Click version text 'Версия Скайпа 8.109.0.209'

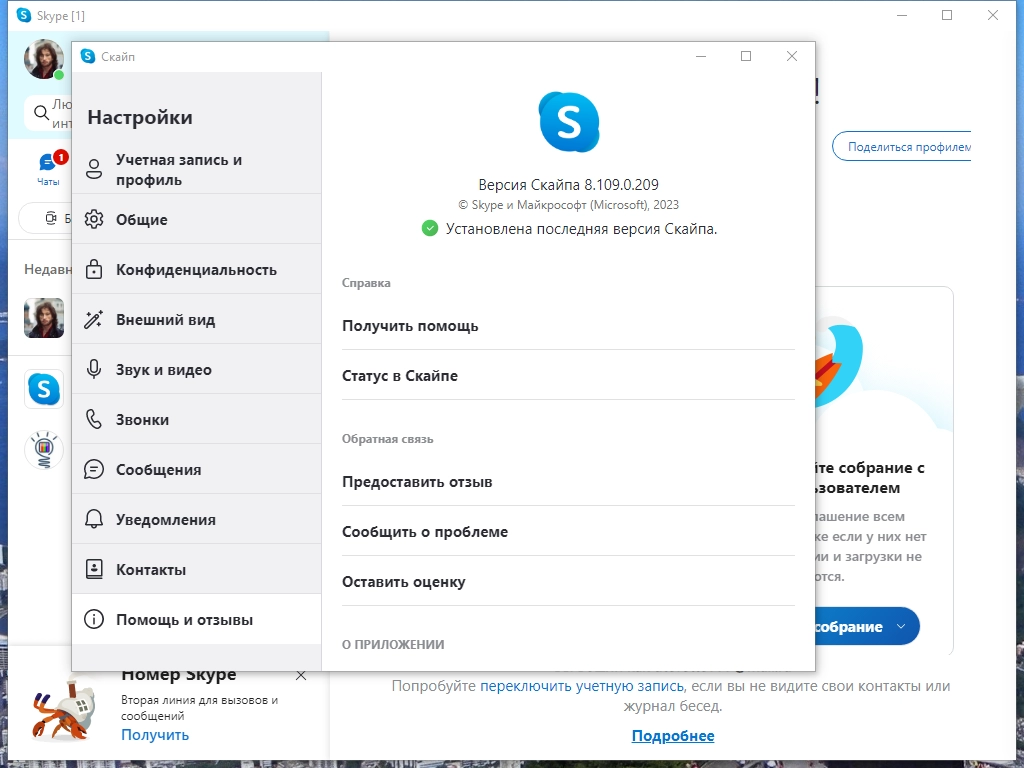coord(568,184)
